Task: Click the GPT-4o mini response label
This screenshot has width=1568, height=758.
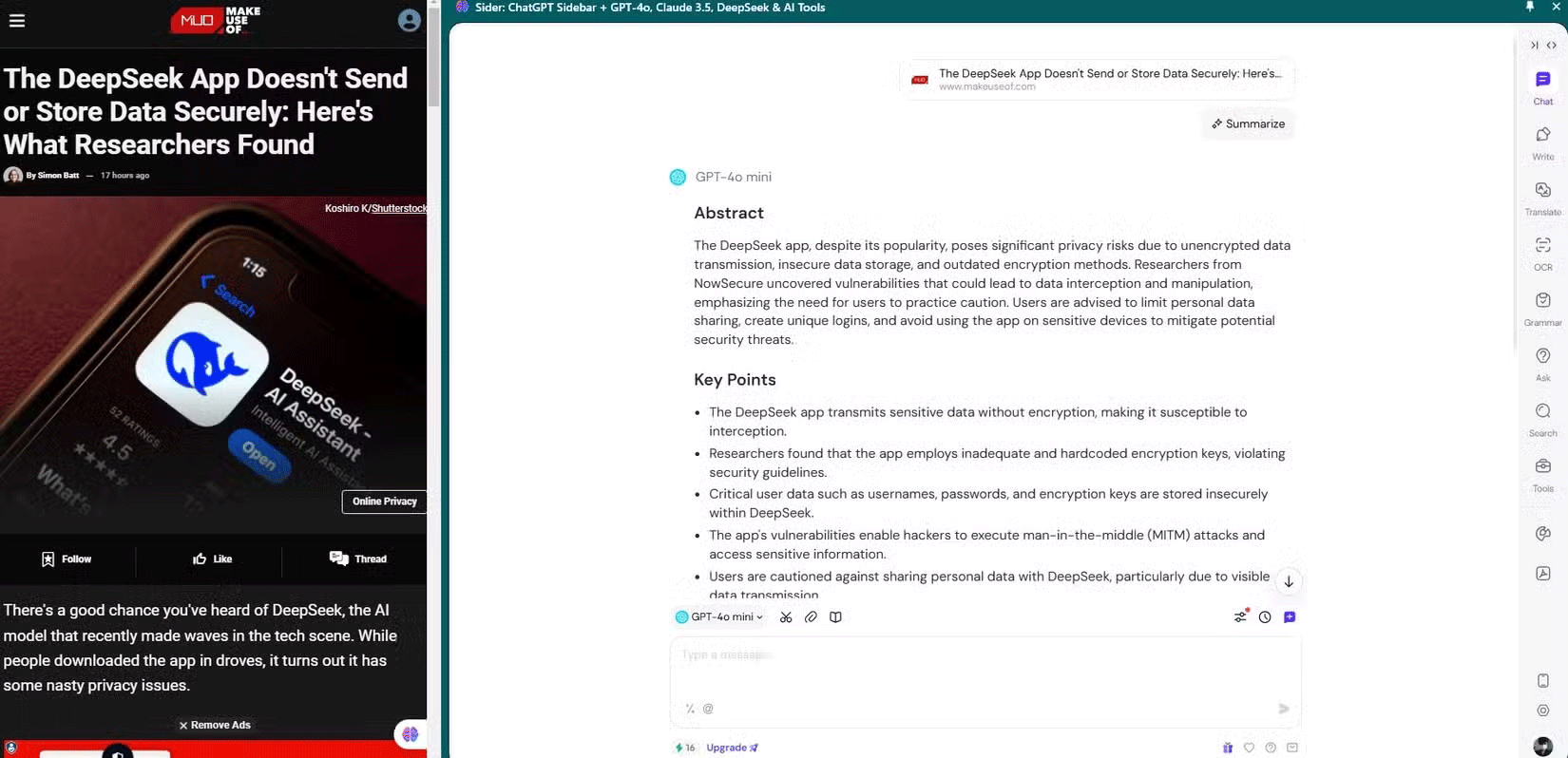Action: [733, 177]
